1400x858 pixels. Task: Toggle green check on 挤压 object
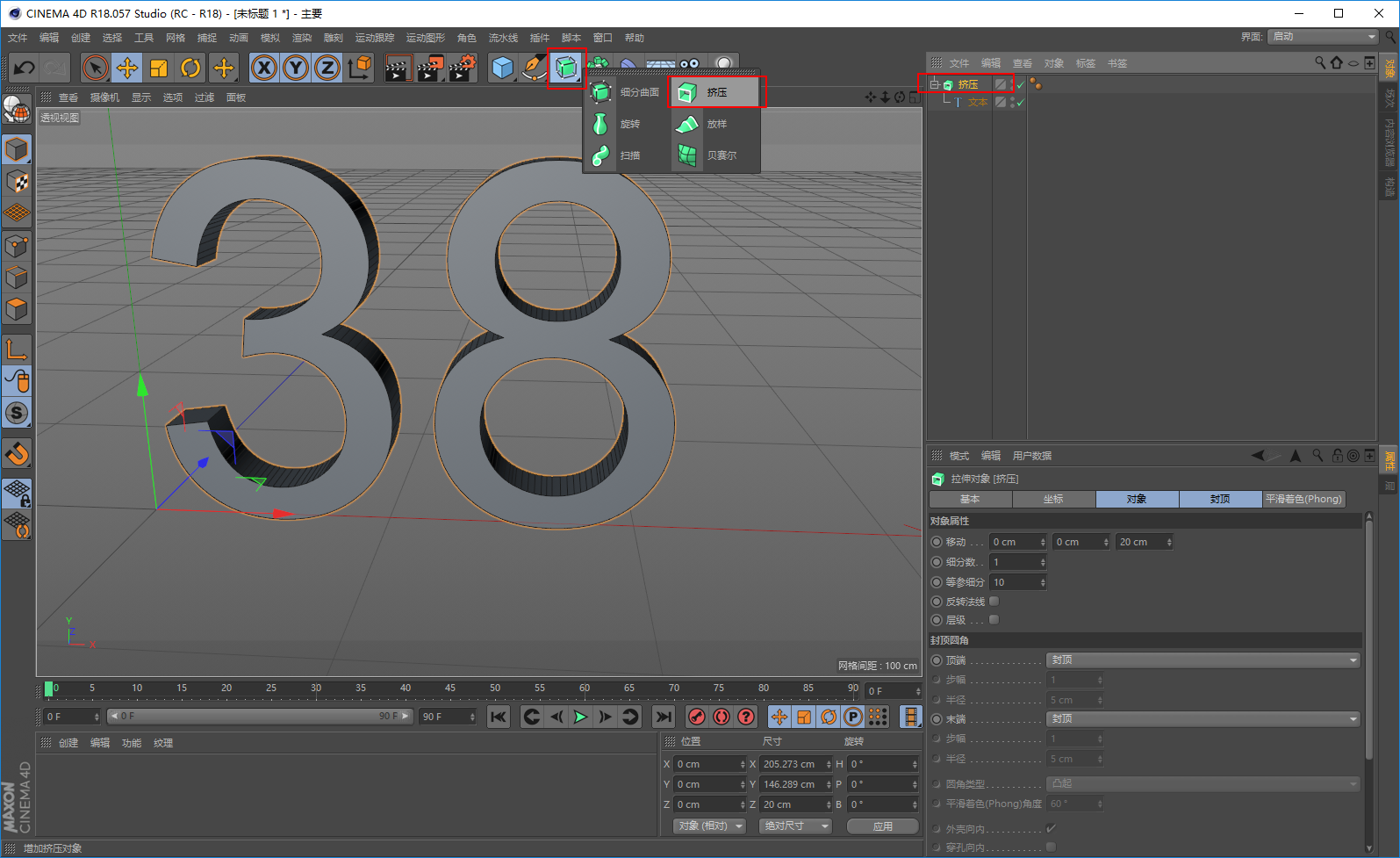click(1021, 85)
